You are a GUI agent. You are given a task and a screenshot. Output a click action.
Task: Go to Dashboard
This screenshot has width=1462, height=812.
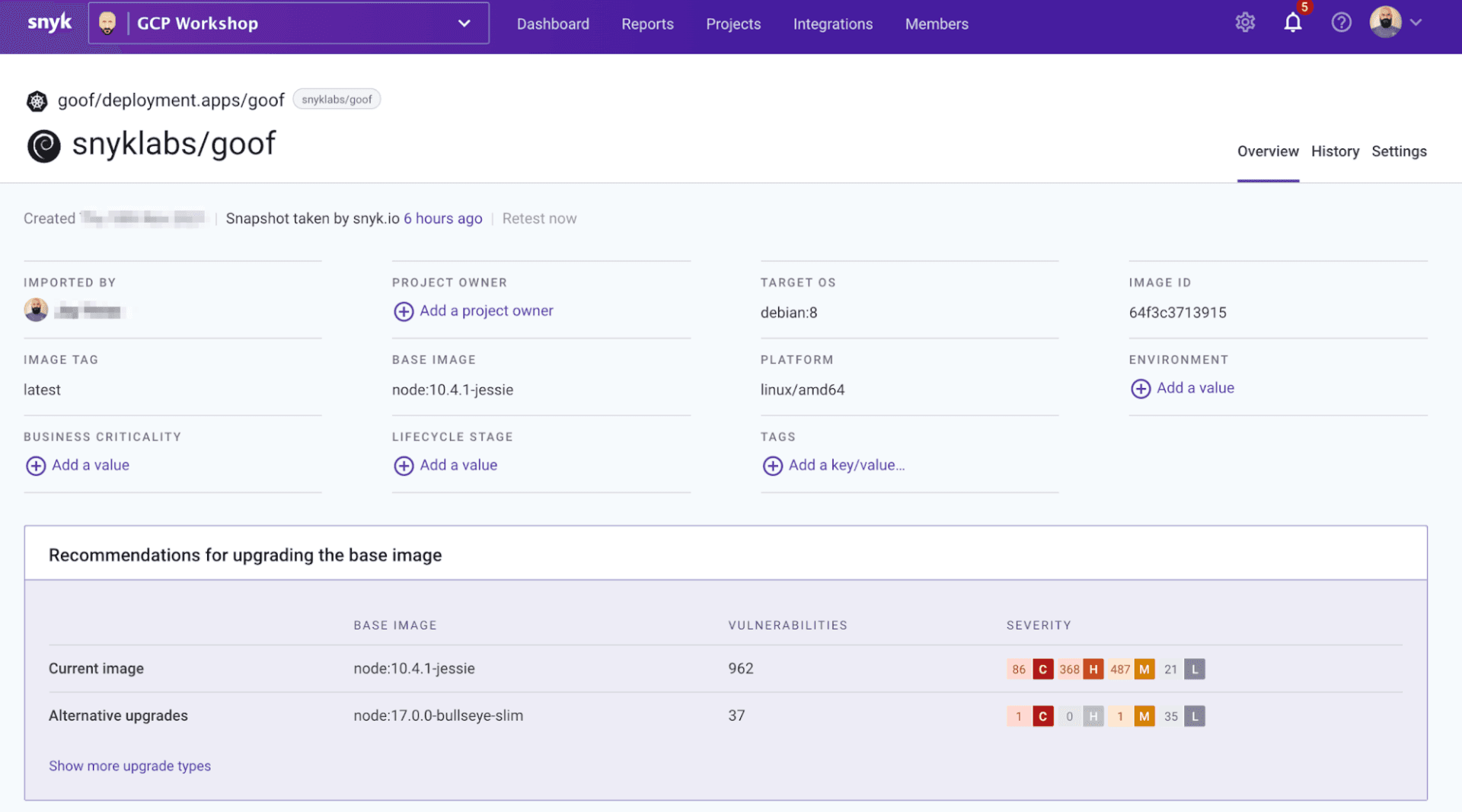[553, 24]
